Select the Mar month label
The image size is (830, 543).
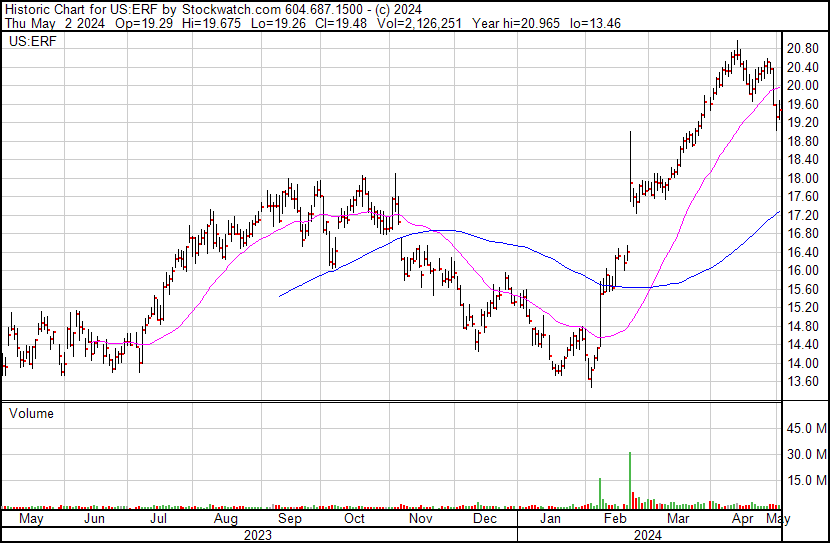[x=678, y=518]
